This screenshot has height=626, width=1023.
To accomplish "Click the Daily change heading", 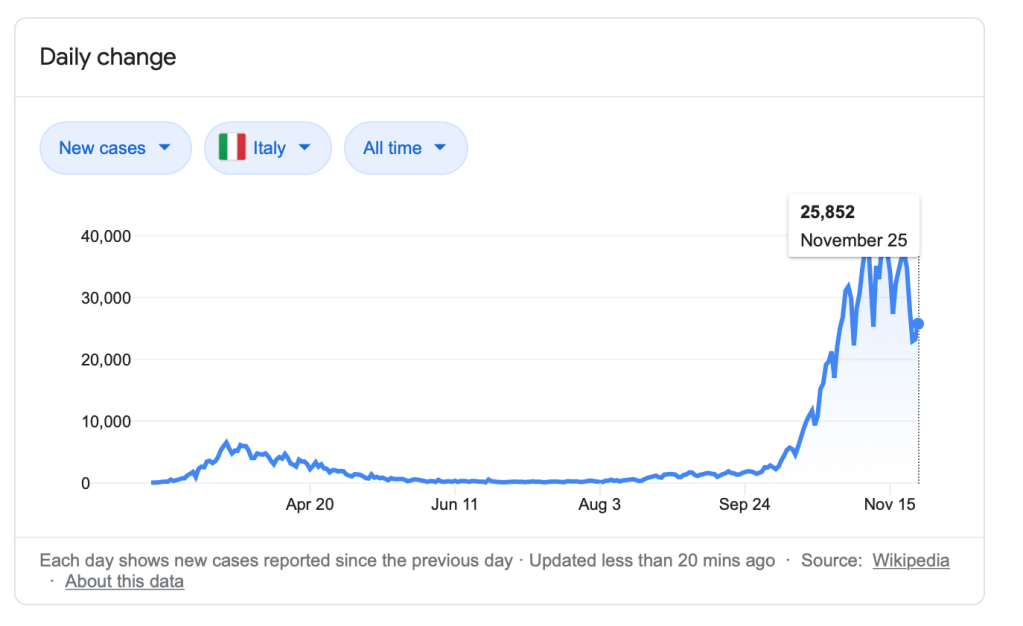I will (108, 57).
